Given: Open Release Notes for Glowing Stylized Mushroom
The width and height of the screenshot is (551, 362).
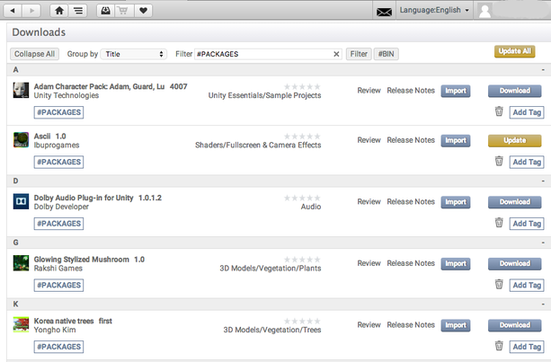Looking at the screenshot, I should point(411,263).
